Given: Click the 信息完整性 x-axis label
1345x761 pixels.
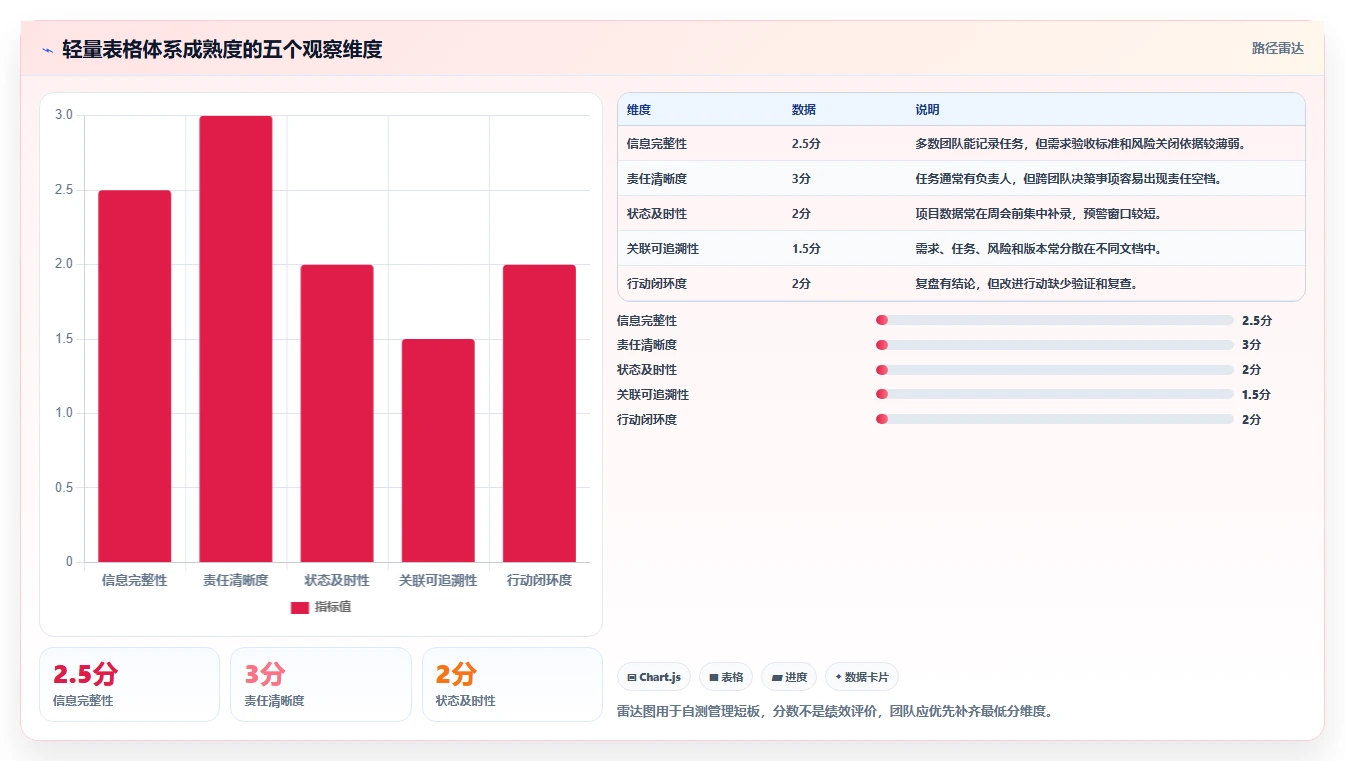Looking at the screenshot, I should [135, 580].
